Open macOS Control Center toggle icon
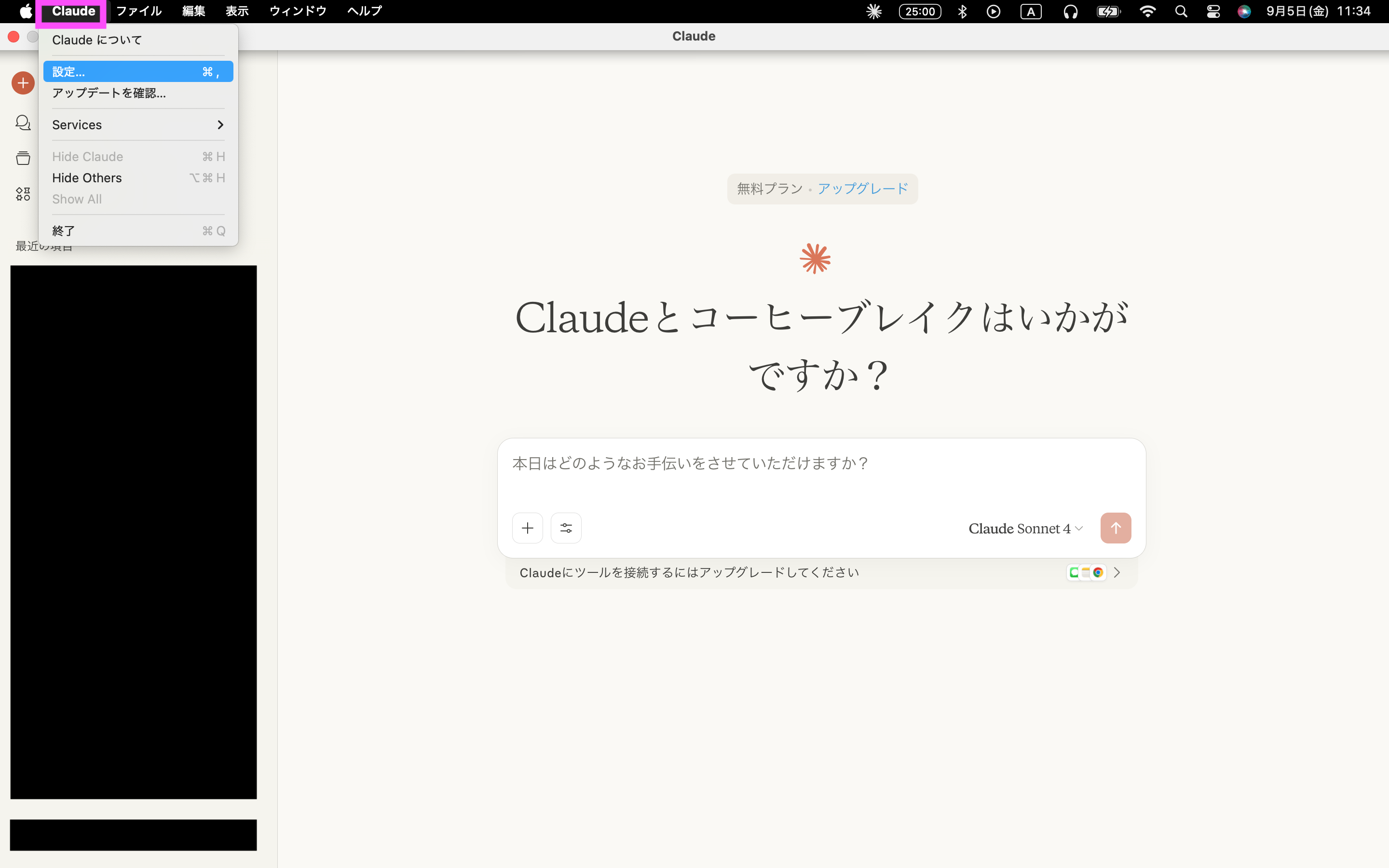The image size is (1389, 868). [x=1213, y=12]
